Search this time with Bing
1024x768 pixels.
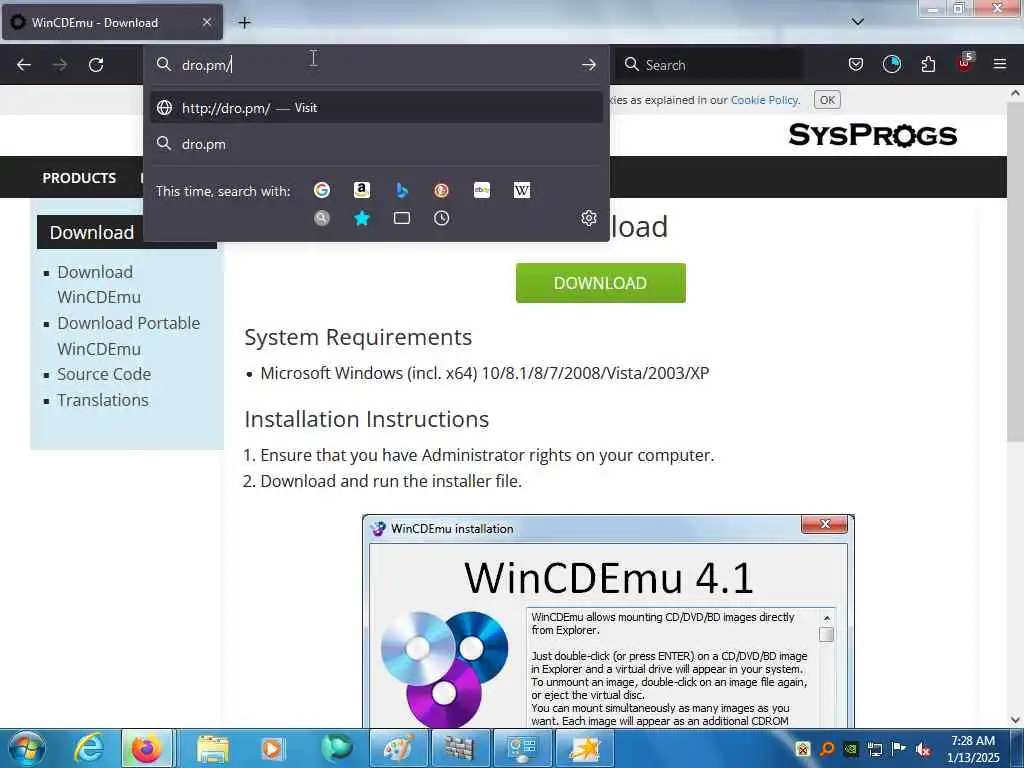402,190
